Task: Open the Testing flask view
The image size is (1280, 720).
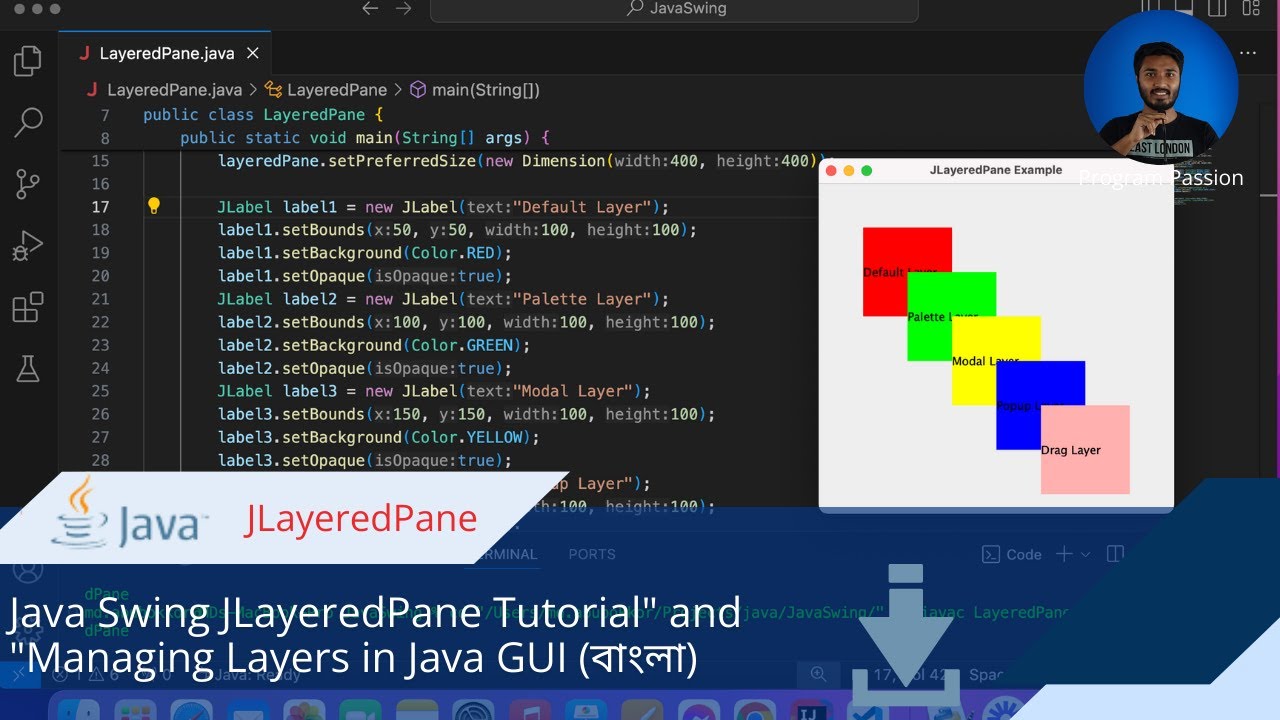Action: pyautogui.click(x=28, y=368)
